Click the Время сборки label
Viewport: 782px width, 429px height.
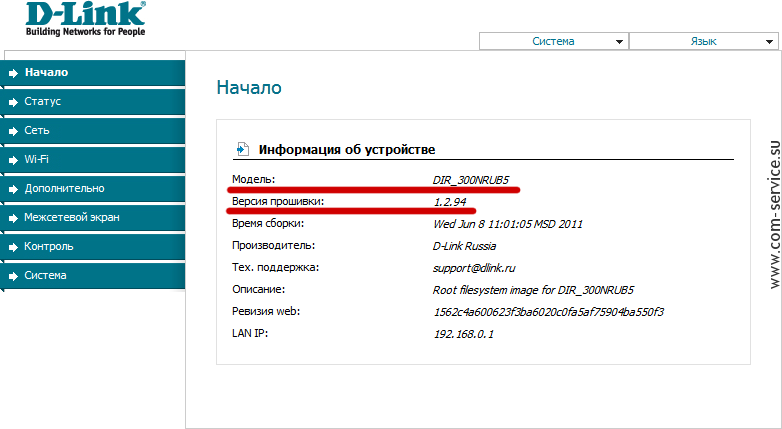click(x=268, y=223)
